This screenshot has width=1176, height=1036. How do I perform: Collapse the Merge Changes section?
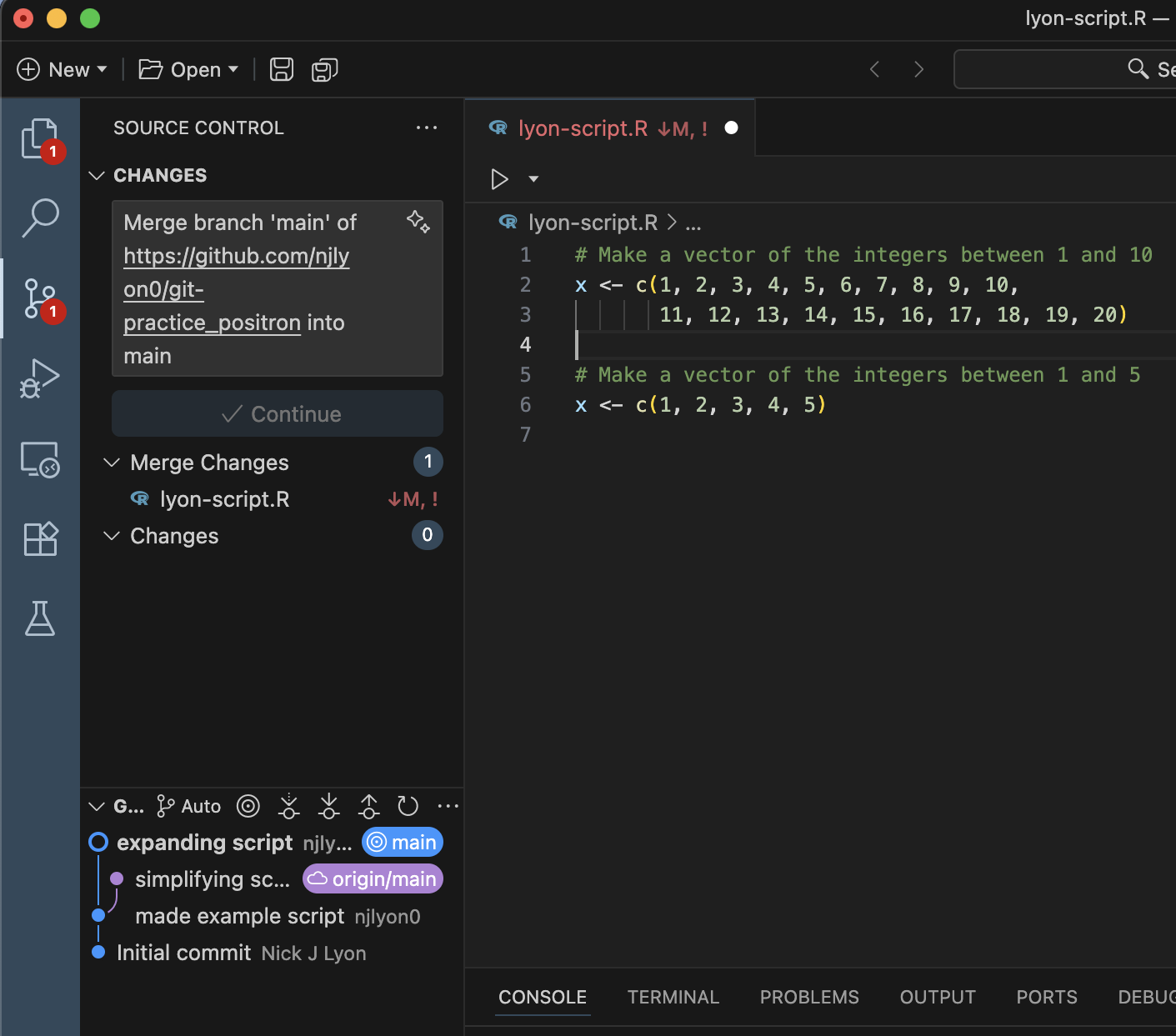[x=113, y=463]
